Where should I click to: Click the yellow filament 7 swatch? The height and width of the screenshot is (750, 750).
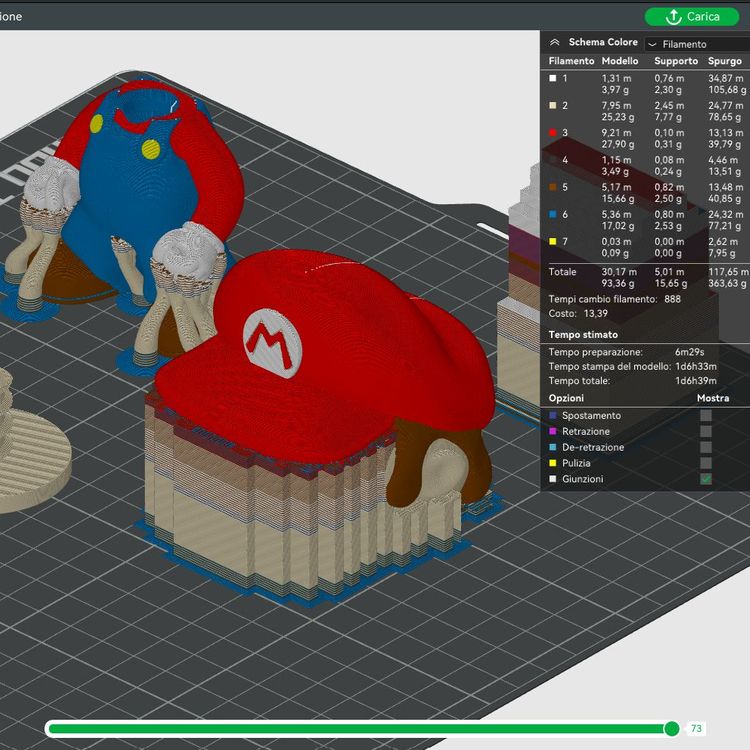point(553,242)
